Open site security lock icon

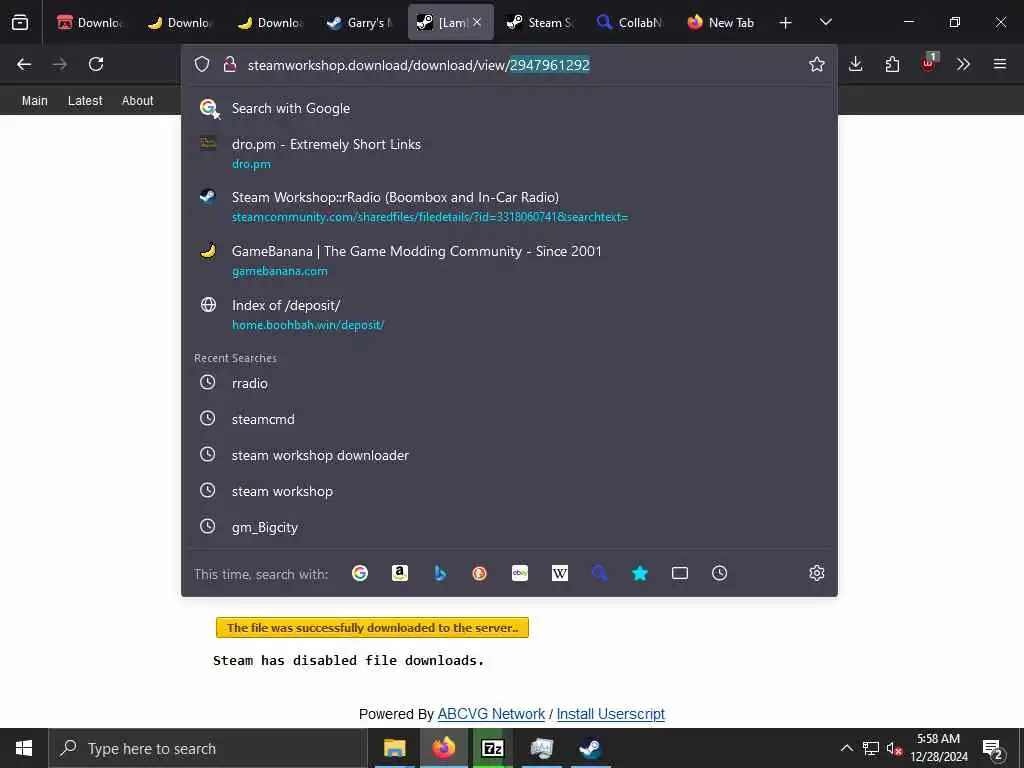229,64
